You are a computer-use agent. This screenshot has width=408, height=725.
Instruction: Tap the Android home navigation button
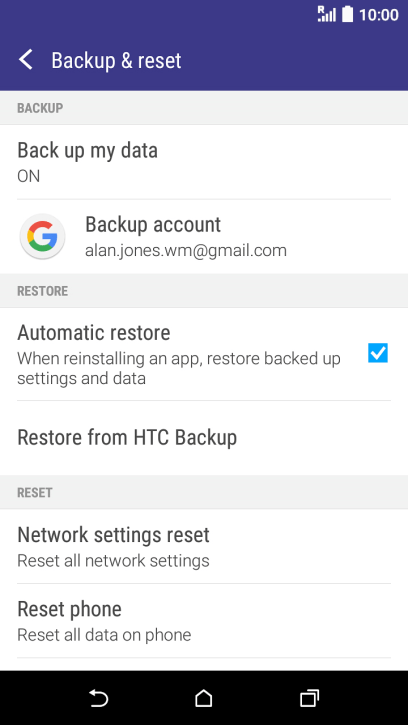(x=204, y=698)
